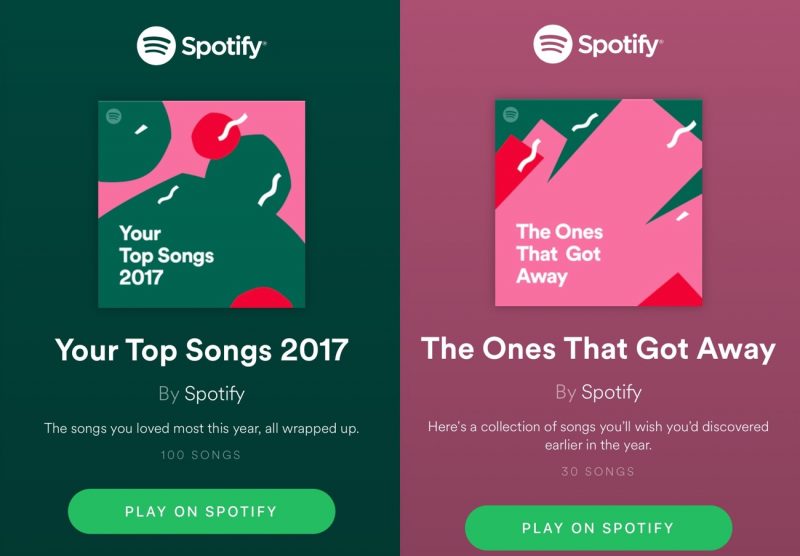
Task: Click the red circle on Top Songs cover
Action: [x=215, y=136]
